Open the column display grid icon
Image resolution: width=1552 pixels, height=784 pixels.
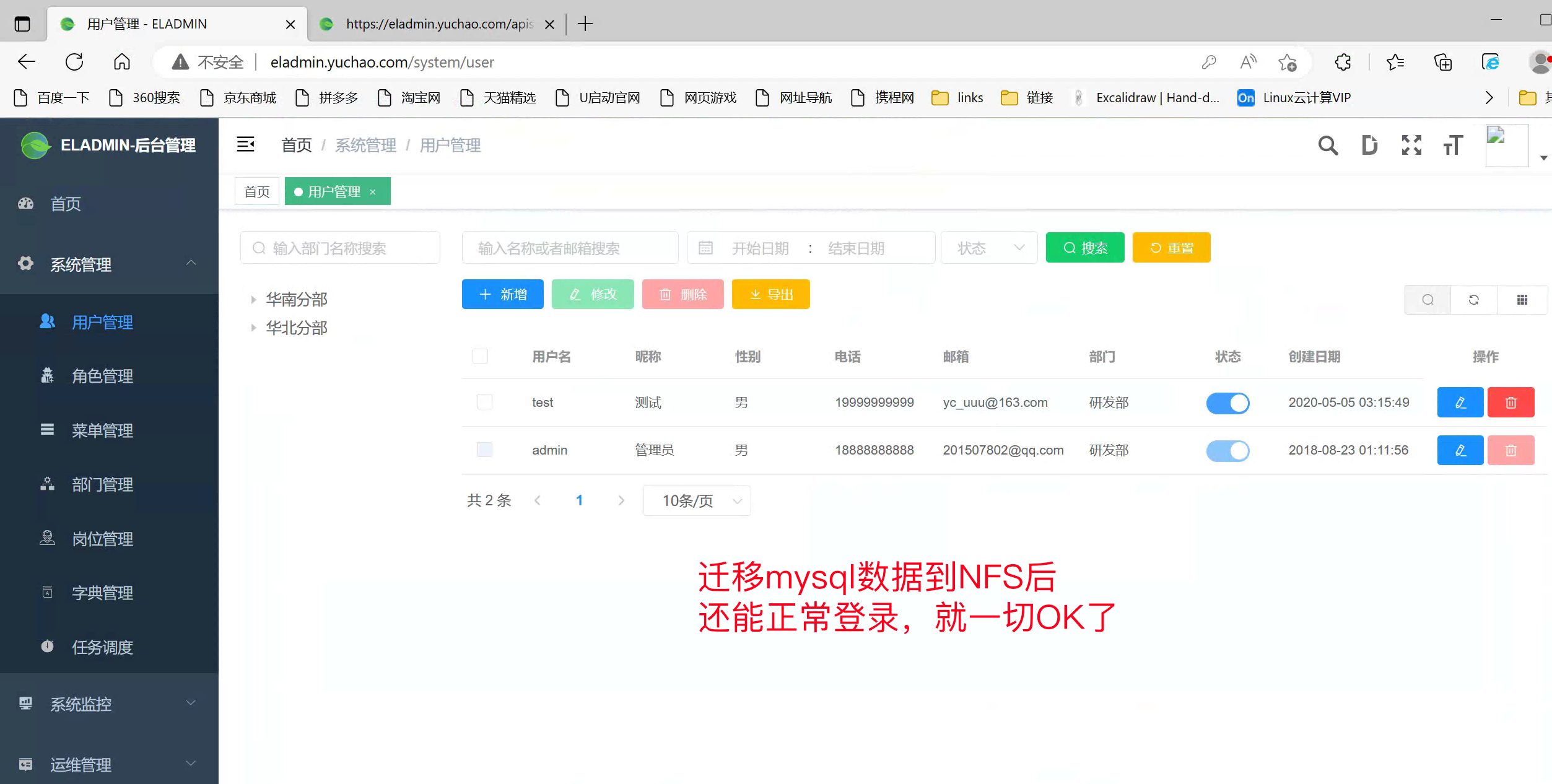pyautogui.click(x=1522, y=300)
